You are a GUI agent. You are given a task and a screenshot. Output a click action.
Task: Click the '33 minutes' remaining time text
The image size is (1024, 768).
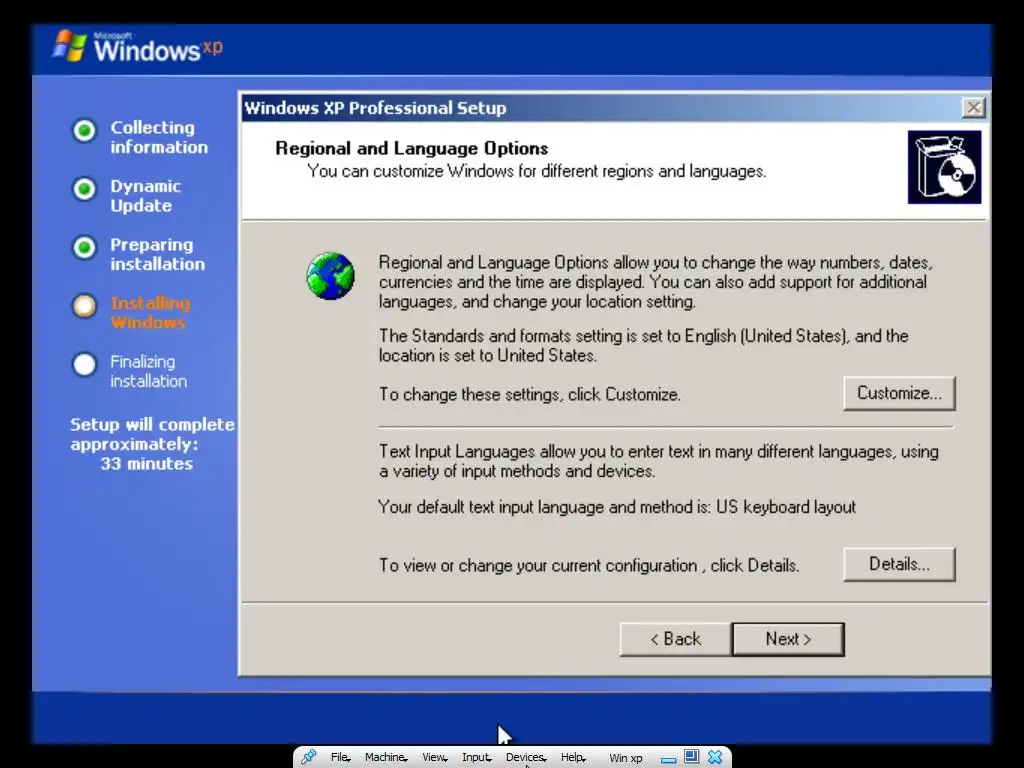(146, 464)
